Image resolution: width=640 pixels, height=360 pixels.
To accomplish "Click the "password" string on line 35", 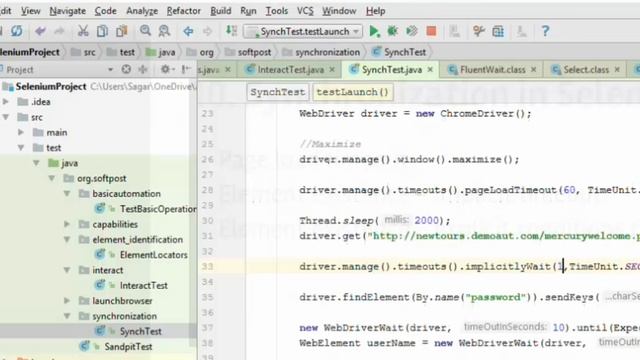I will tap(496, 297).
